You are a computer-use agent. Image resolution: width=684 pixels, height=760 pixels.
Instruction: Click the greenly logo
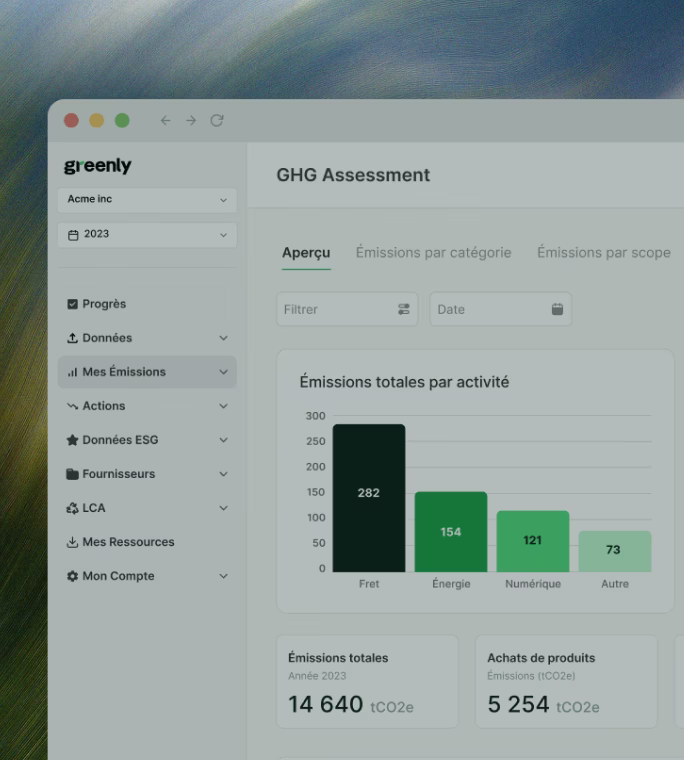click(x=97, y=166)
